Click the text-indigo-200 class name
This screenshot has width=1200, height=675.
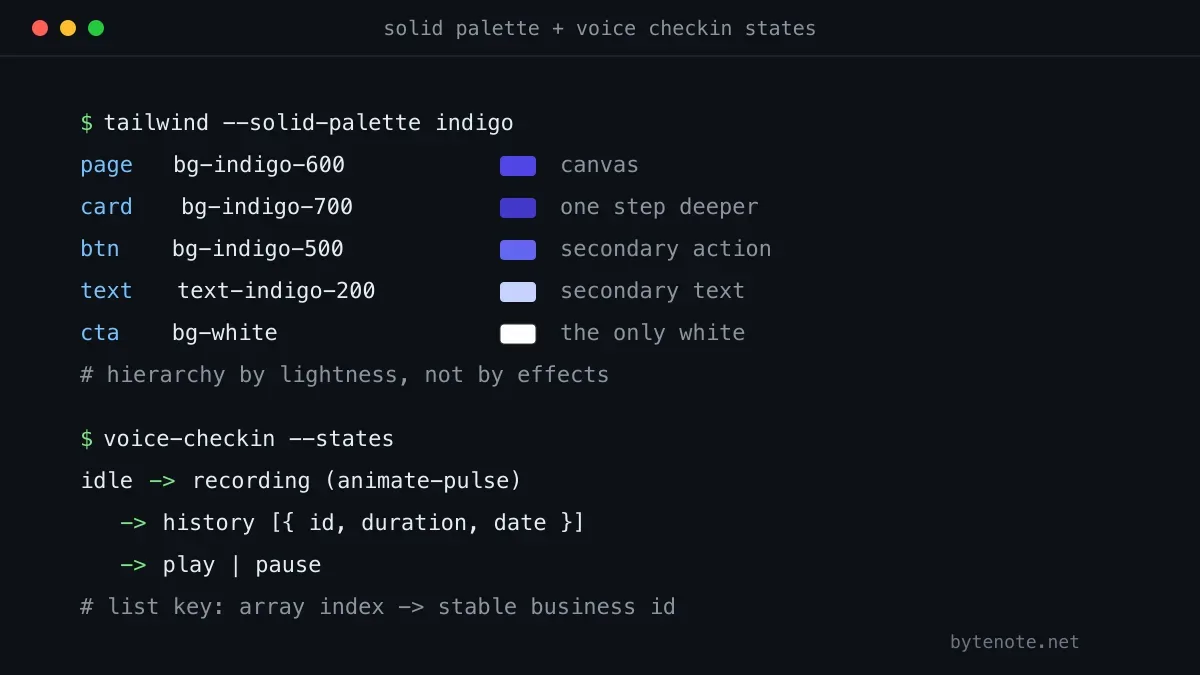tap(277, 291)
